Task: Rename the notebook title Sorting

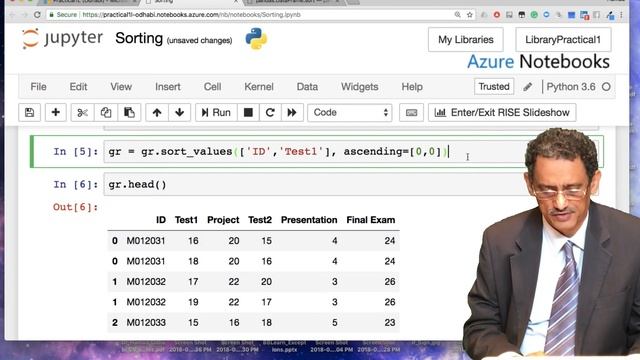Action: pyautogui.click(x=139, y=38)
